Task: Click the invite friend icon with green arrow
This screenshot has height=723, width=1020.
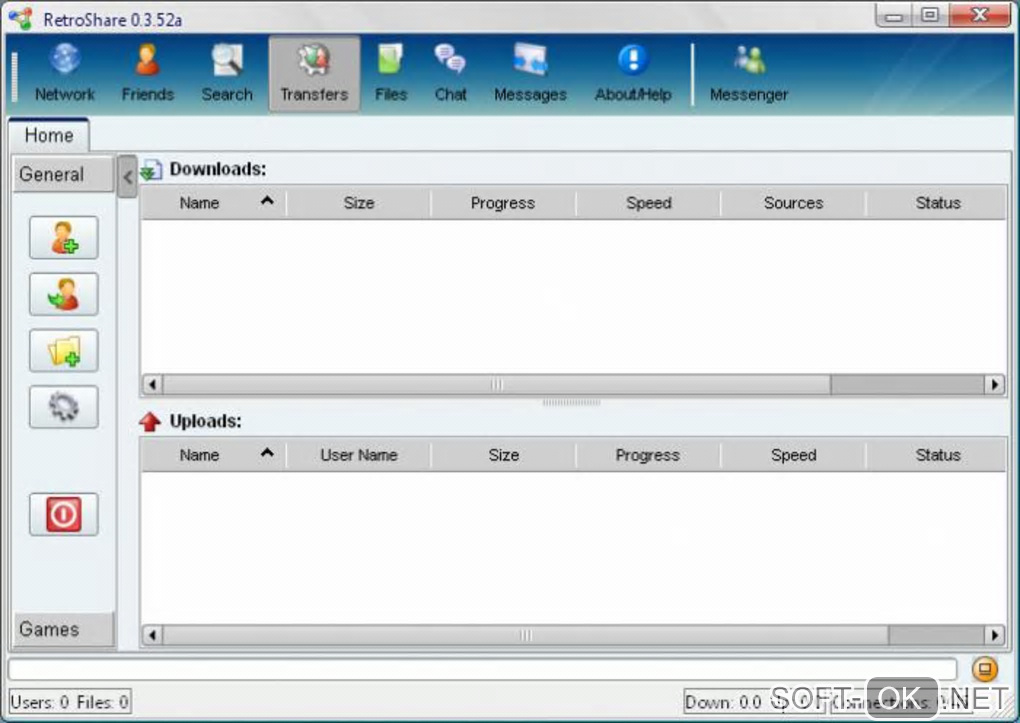Action: pyautogui.click(x=64, y=294)
